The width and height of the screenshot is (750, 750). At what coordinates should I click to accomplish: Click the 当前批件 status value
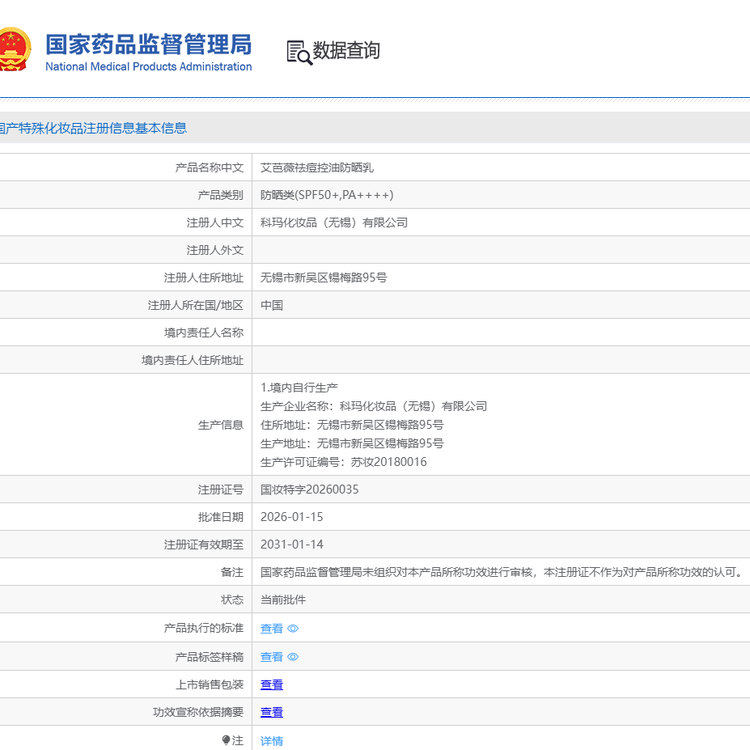pyautogui.click(x=283, y=600)
